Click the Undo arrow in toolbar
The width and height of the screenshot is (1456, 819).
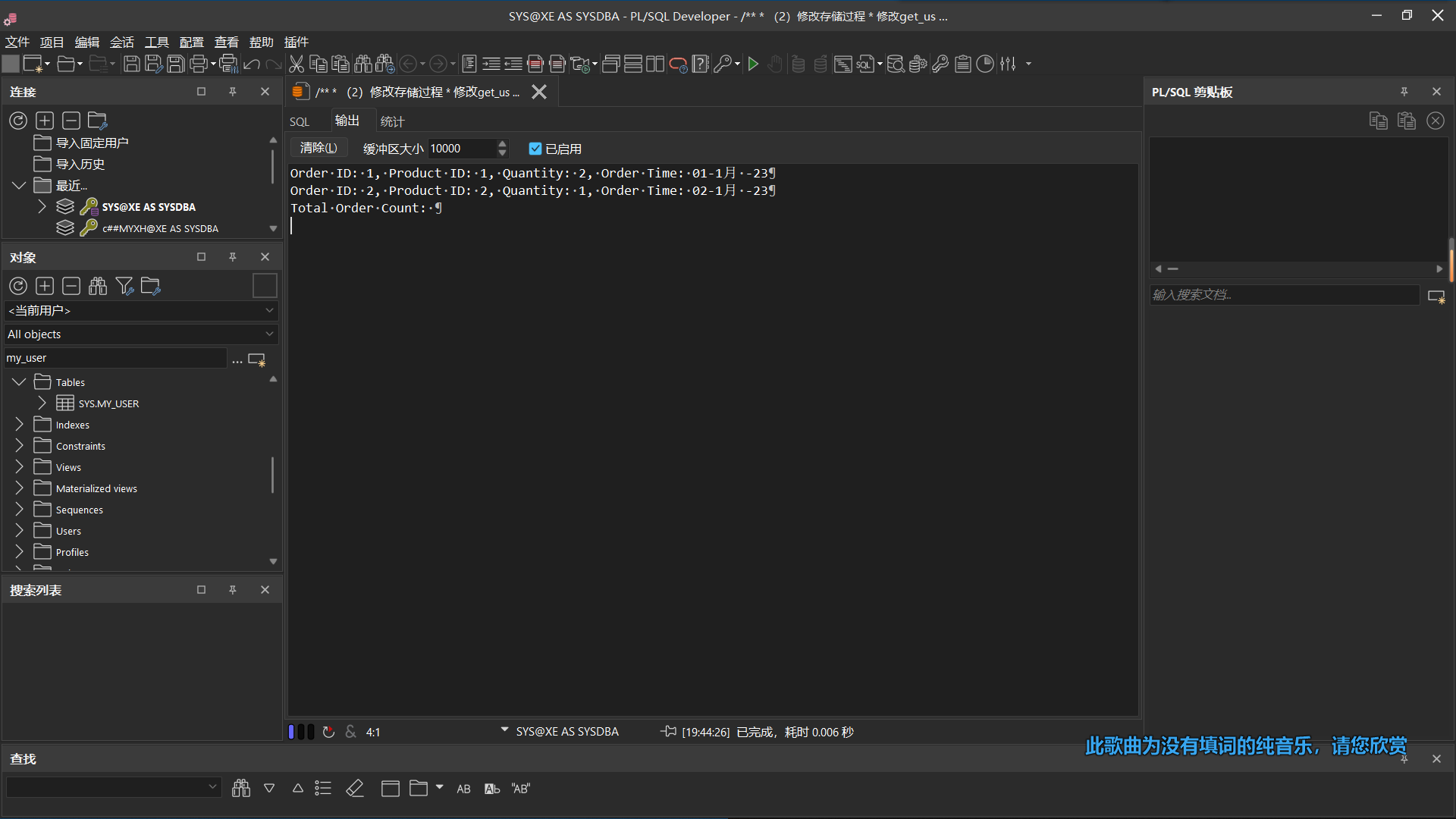coord(253,64)
